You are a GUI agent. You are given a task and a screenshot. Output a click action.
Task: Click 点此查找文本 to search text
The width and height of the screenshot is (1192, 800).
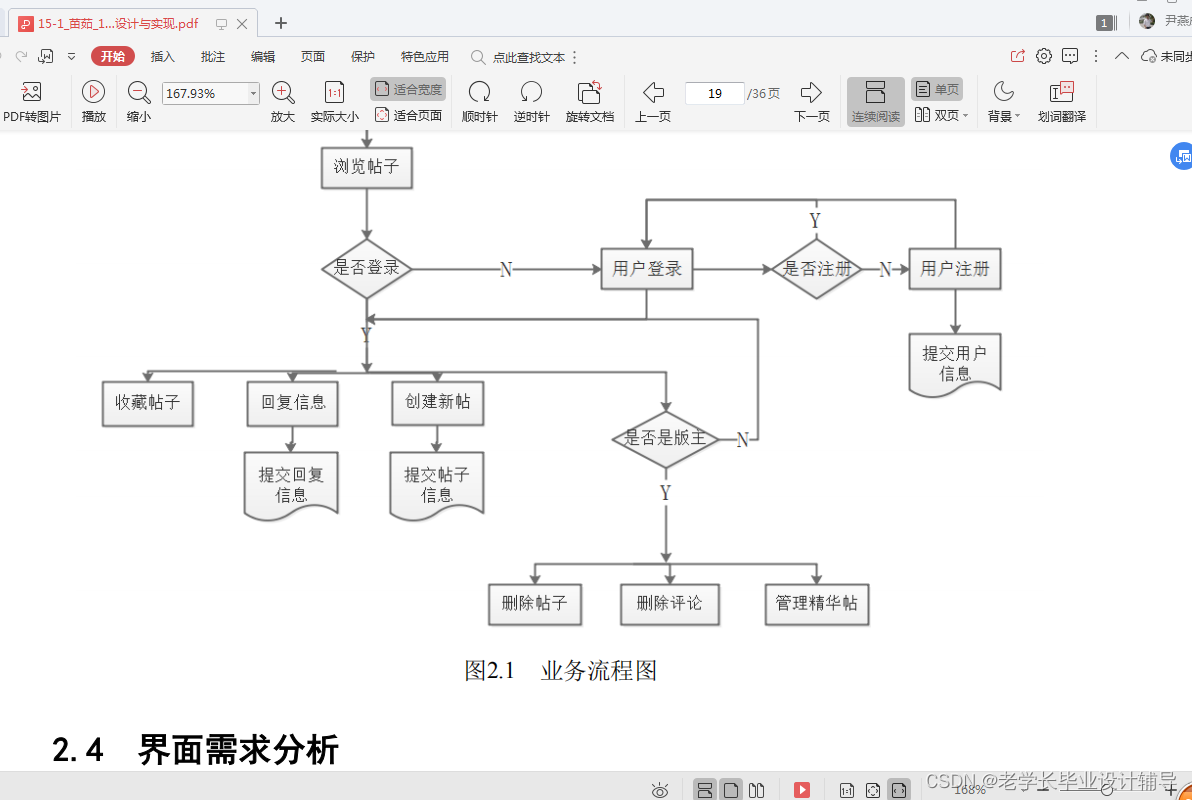(530, 57)
